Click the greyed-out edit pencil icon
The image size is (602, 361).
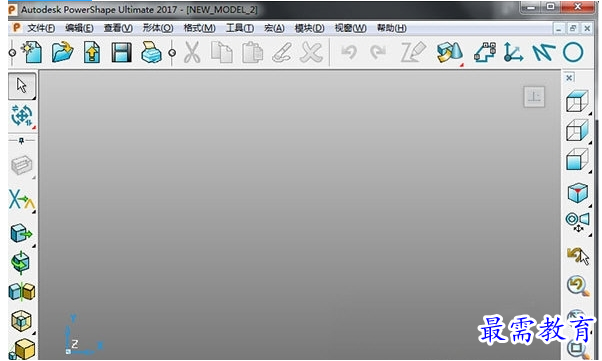413,52
